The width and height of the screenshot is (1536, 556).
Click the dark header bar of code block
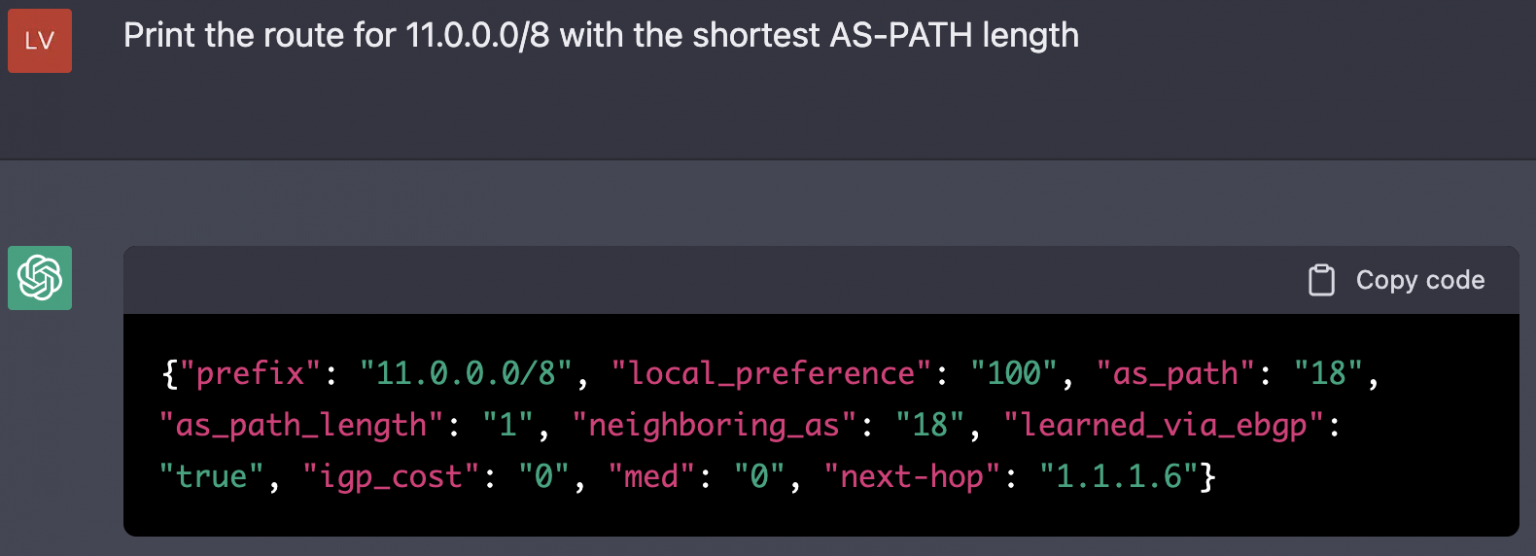(x=821, y=280)
